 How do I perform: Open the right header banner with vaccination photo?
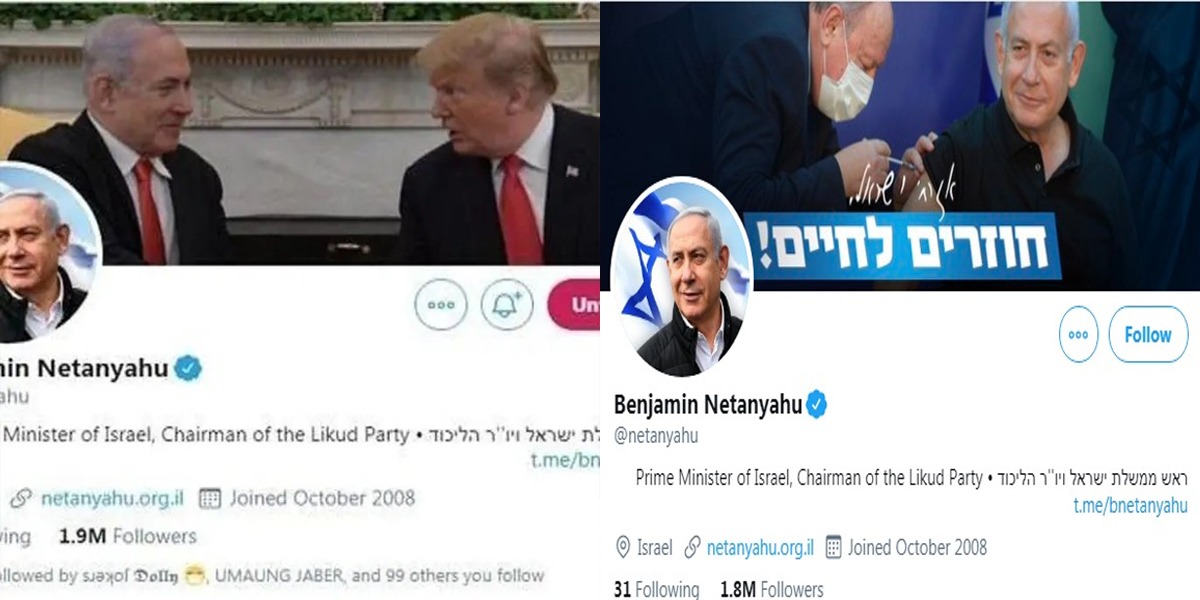click(x=900, y=145)
